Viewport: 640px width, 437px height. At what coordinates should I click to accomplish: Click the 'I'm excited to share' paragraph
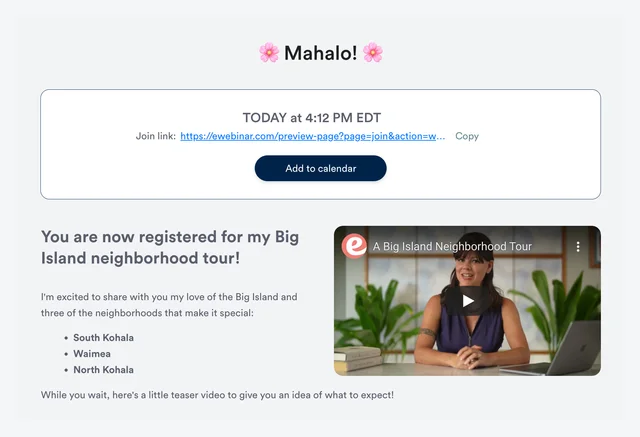click(x=169, y=305)
